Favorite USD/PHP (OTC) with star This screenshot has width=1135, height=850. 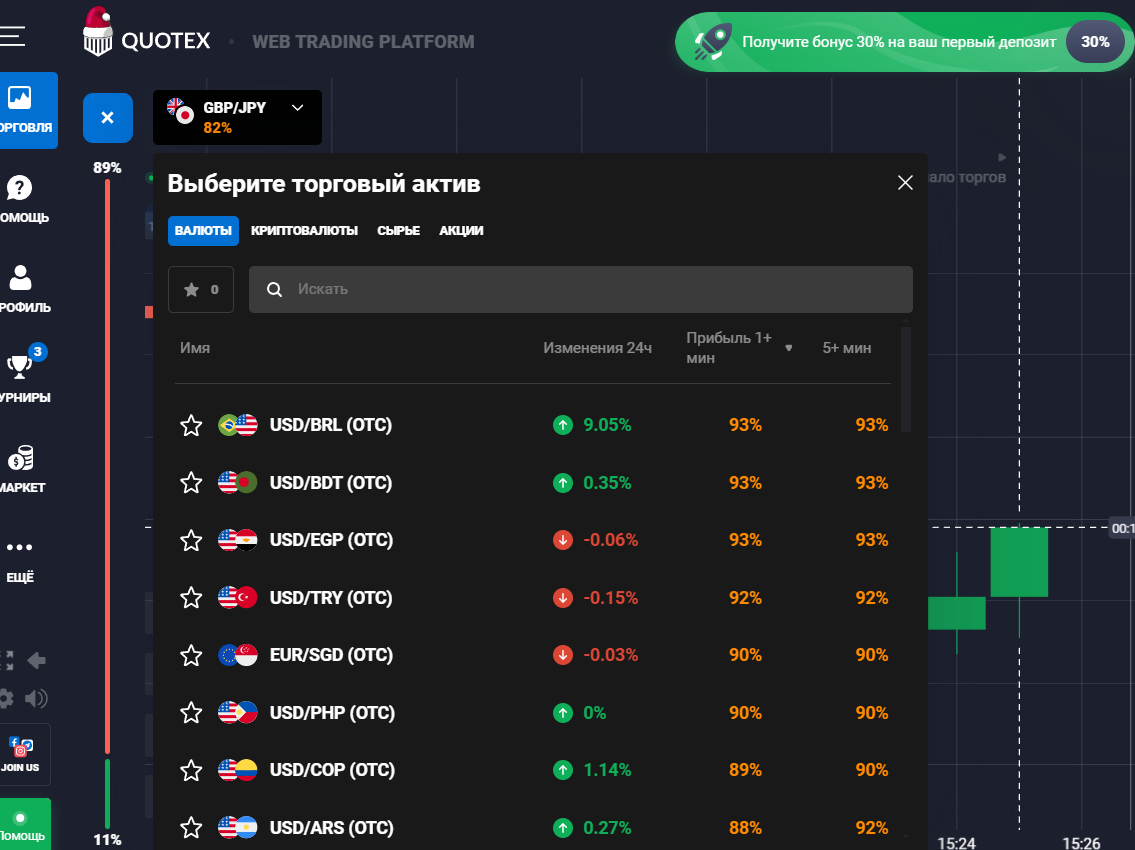point(191,712)
